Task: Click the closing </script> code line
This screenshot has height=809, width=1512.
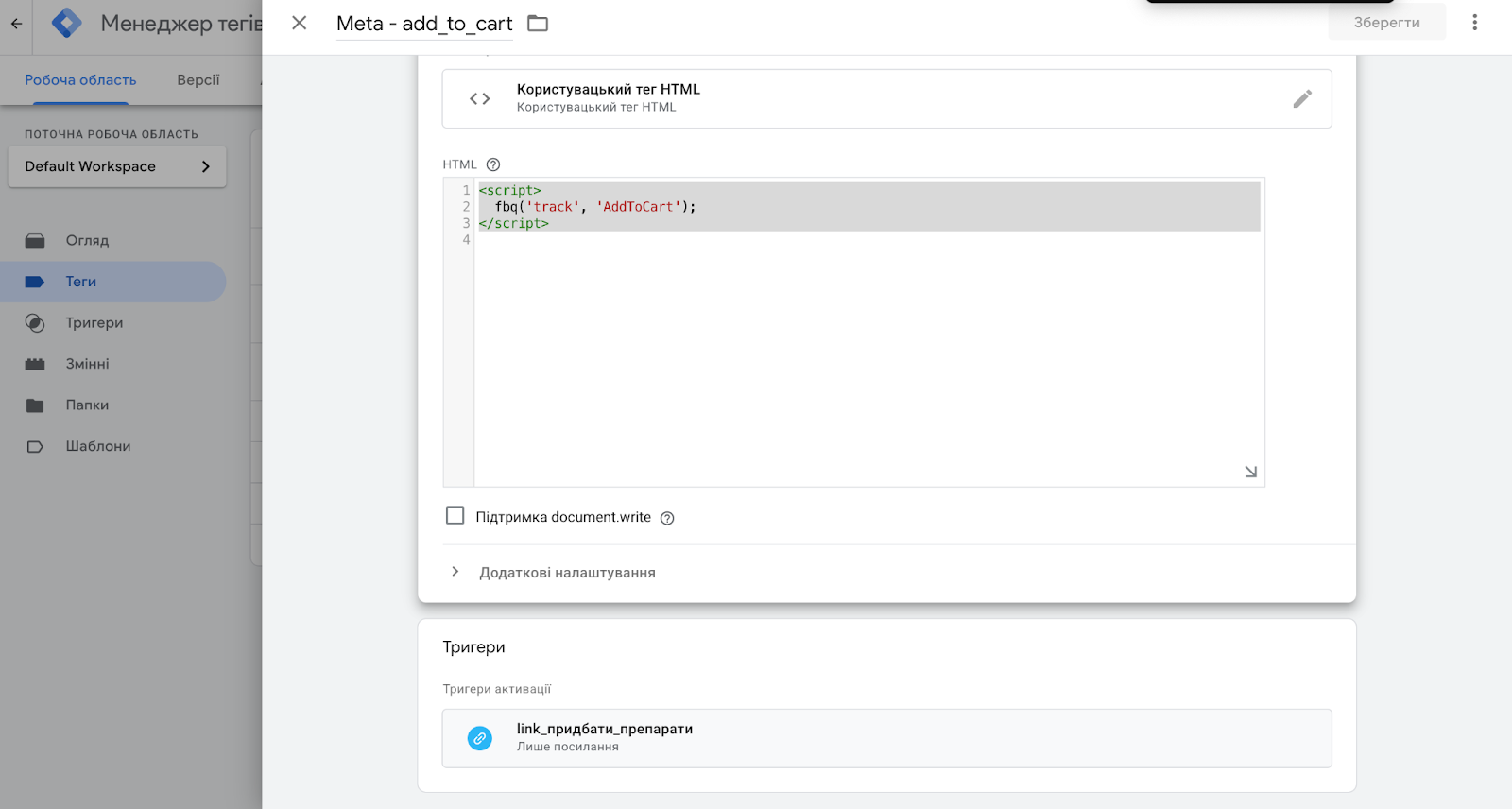Action: coord(514,223)
